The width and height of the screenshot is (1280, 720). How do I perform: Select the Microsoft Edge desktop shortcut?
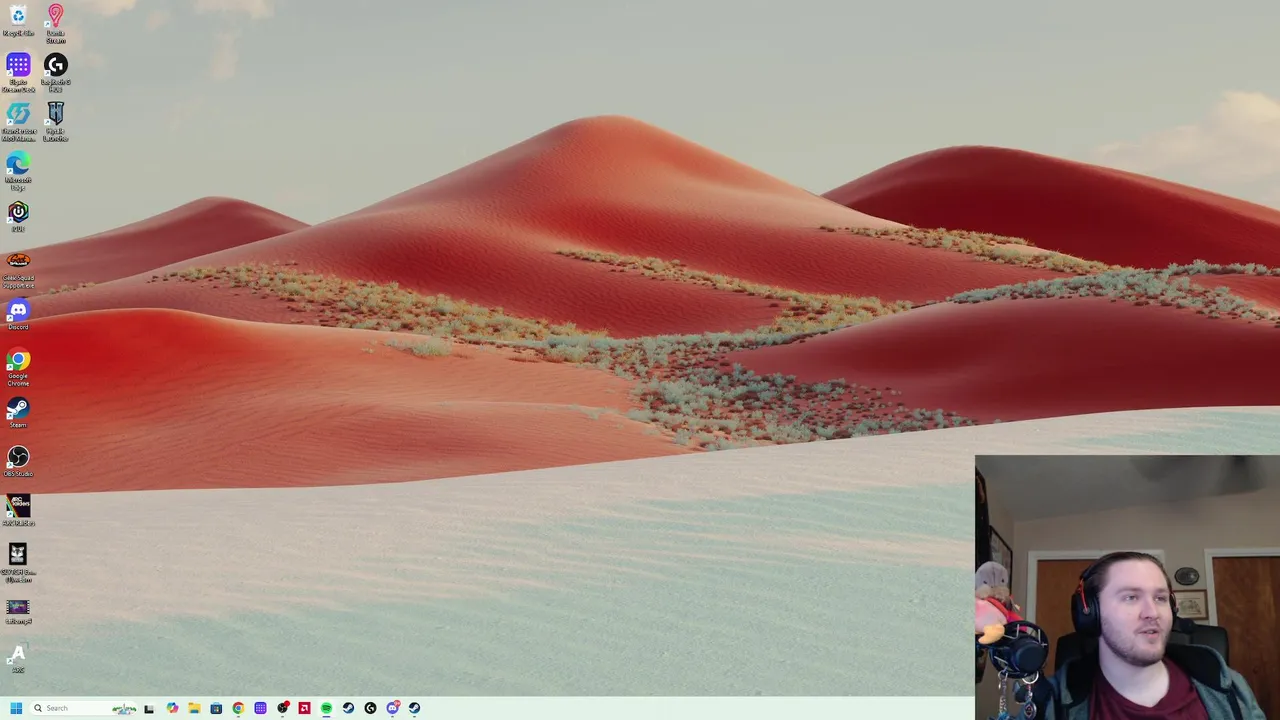(18, 171)
